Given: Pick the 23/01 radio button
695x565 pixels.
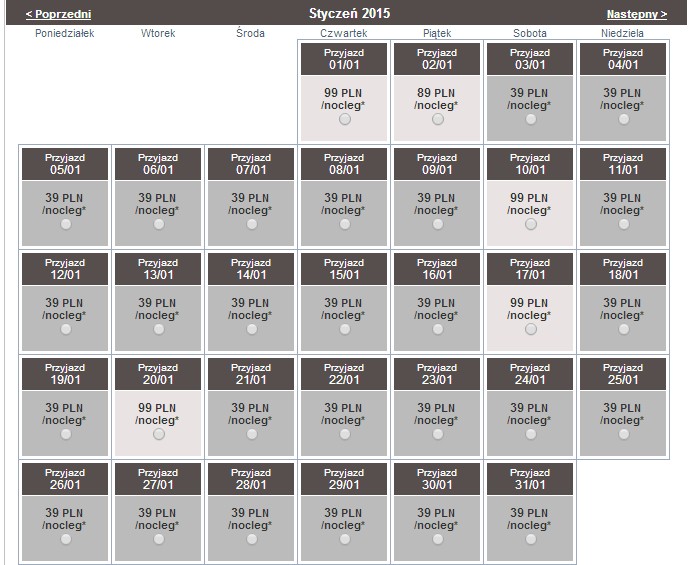Looking at the screenshot, I should 437,434.
